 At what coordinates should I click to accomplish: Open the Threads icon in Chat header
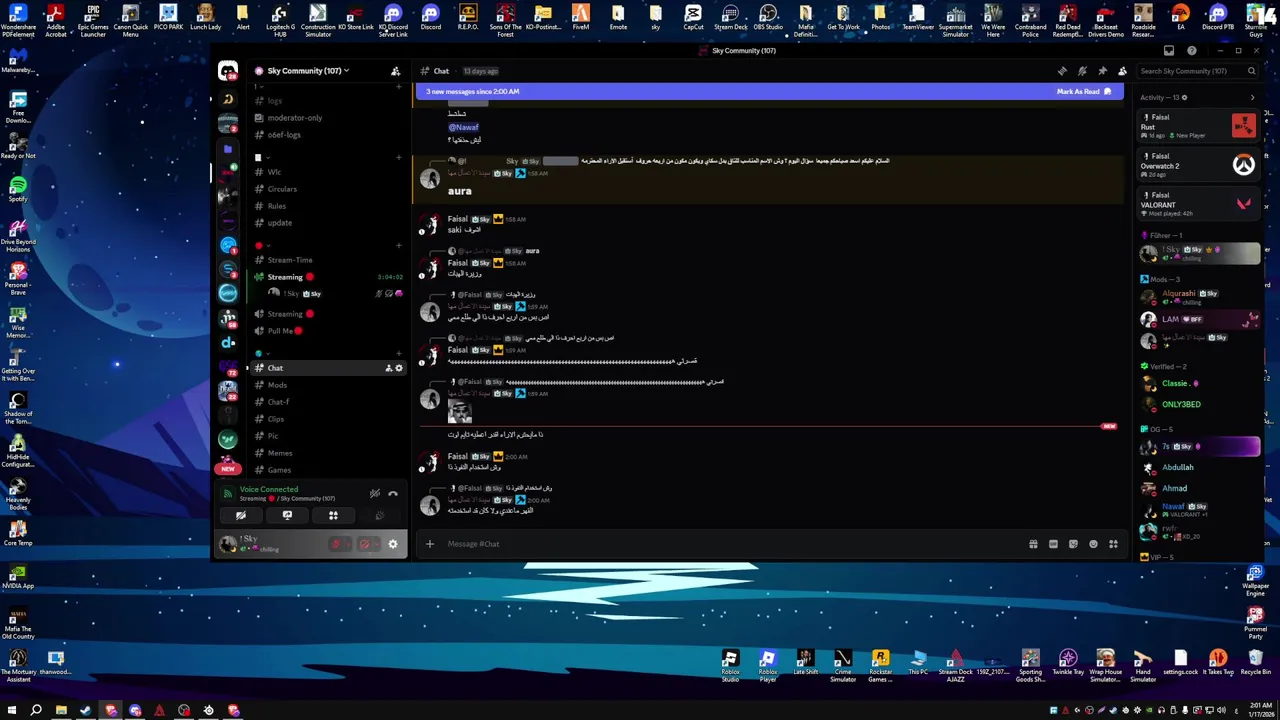pos(1062,71)
